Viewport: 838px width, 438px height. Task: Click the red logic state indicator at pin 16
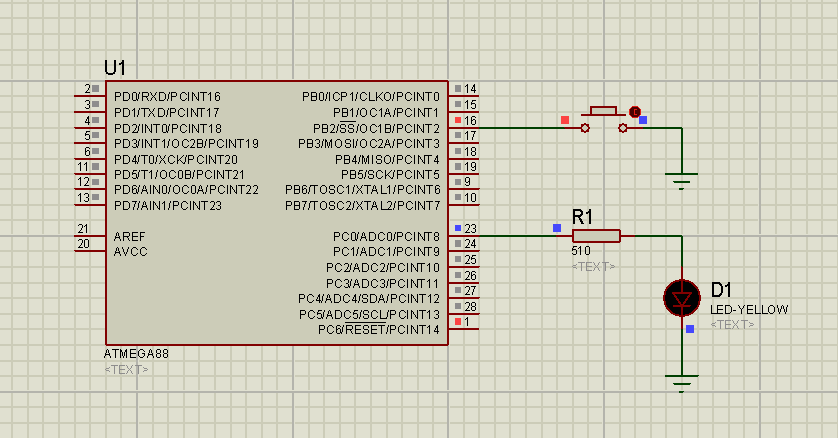pos(458,120)
